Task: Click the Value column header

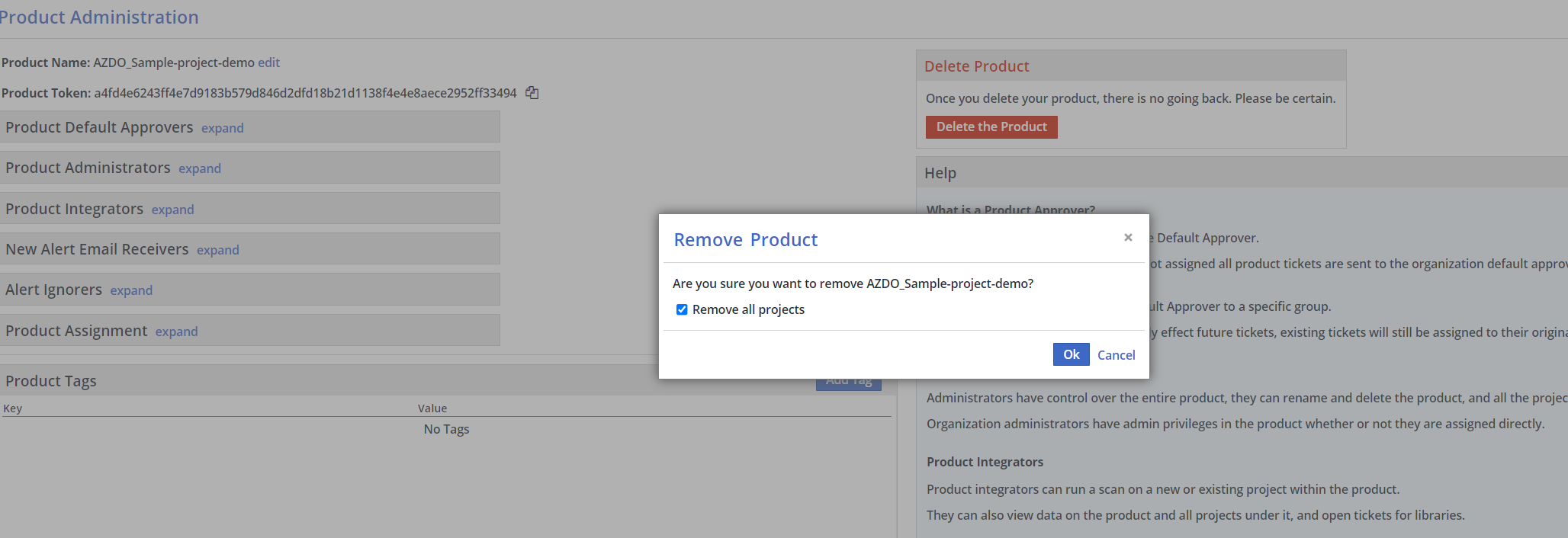Action: click(x=432, y=408)
